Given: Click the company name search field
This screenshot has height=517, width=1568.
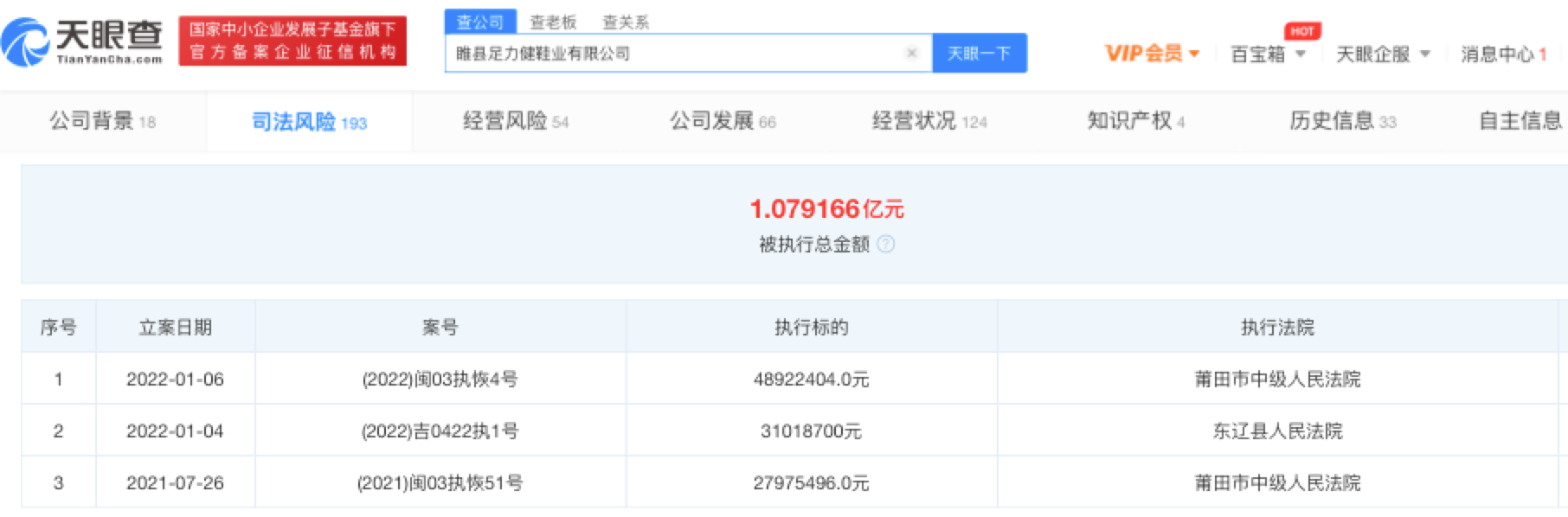Looking at the screenshot, I should (675, 54).
